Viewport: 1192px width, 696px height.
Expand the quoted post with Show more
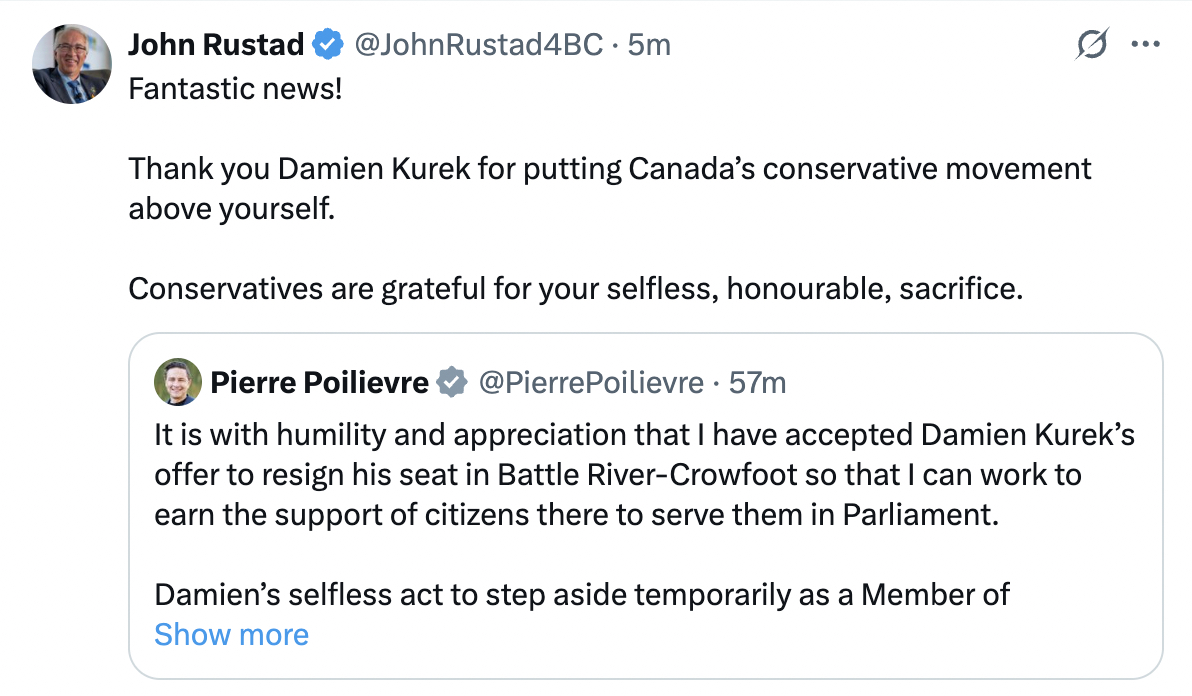point(231,635)
